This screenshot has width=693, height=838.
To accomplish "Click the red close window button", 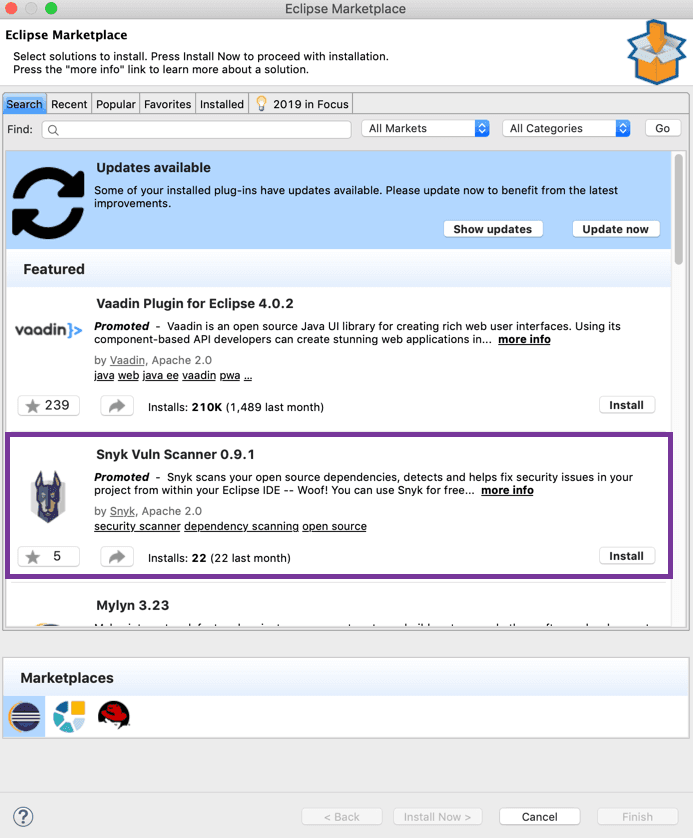I will coord(11,9).
